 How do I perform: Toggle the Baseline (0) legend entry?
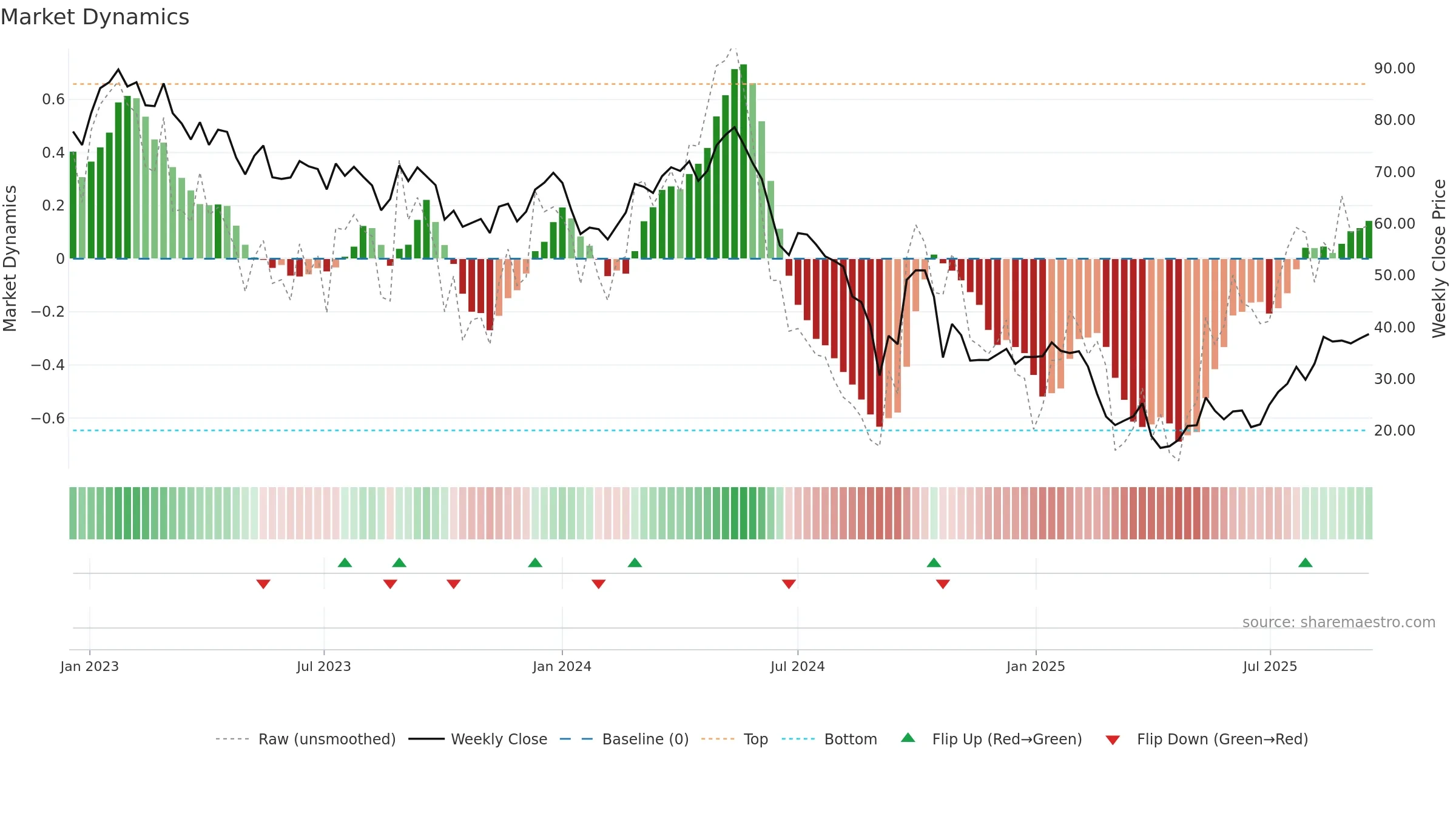click(624, 739)
